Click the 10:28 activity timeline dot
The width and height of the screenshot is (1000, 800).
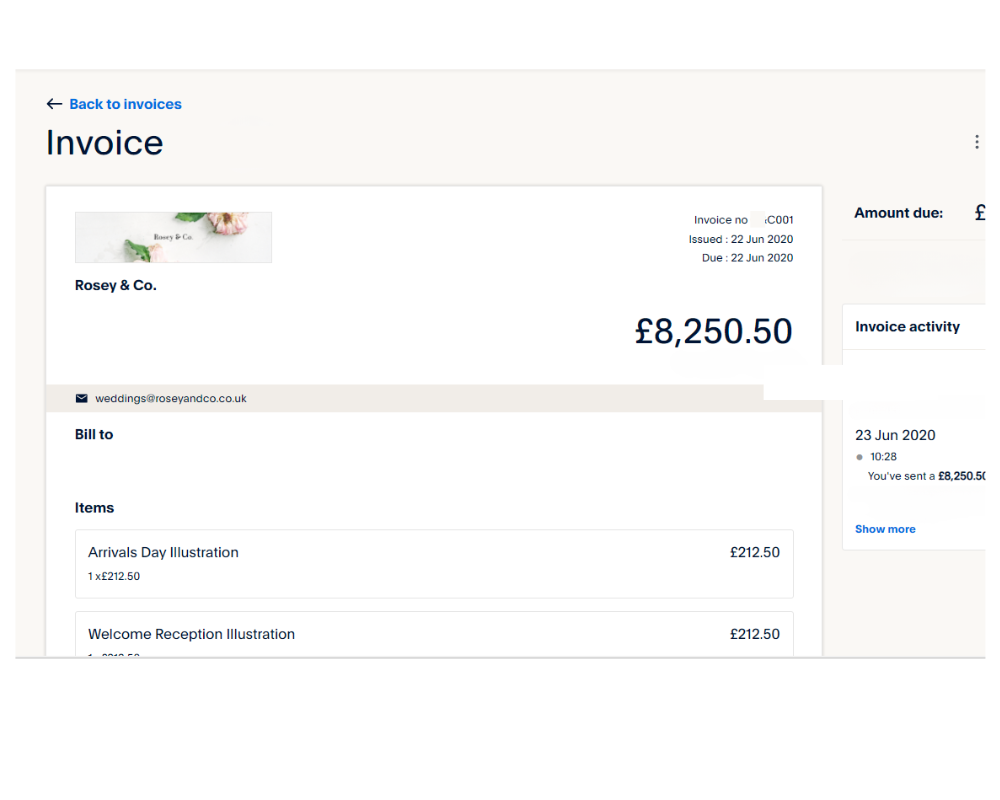point(859,457)
